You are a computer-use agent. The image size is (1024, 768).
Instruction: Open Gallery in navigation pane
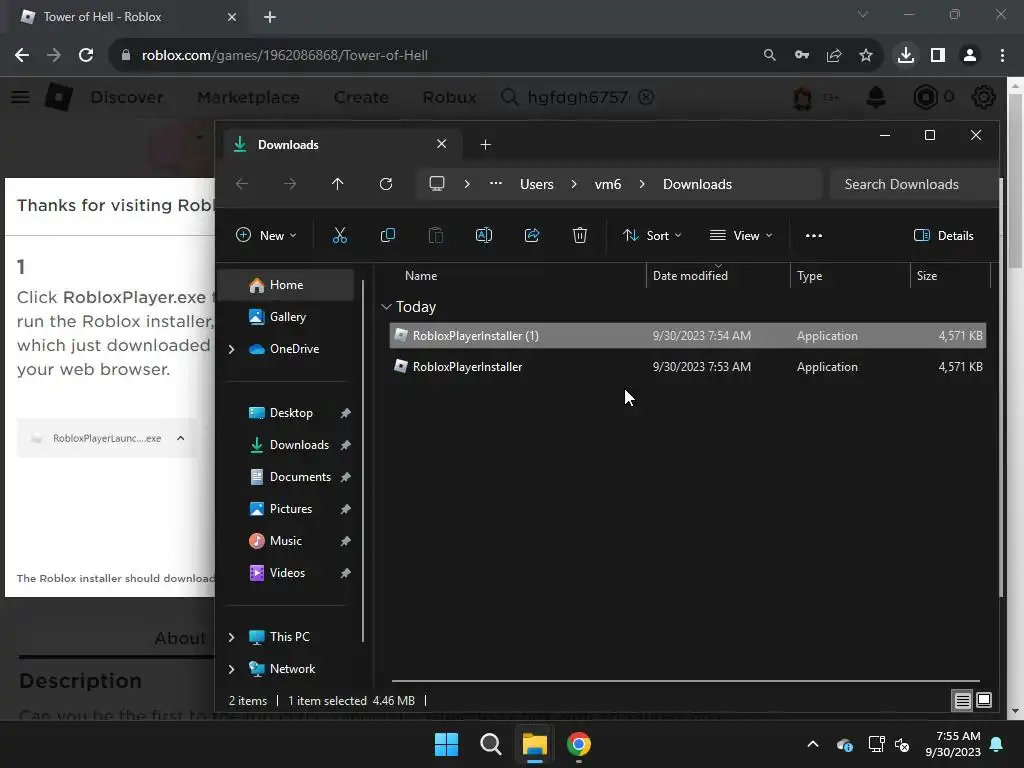pyautogui.click(x=287, y=317)
